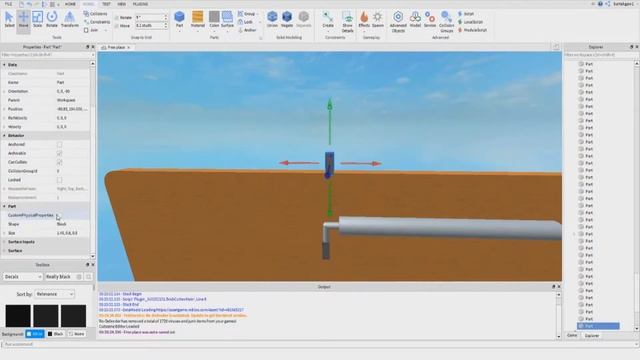This screenshot has width=640, height=360.
Task: Expand the Position property row
Action: click(x=4, y=109)
